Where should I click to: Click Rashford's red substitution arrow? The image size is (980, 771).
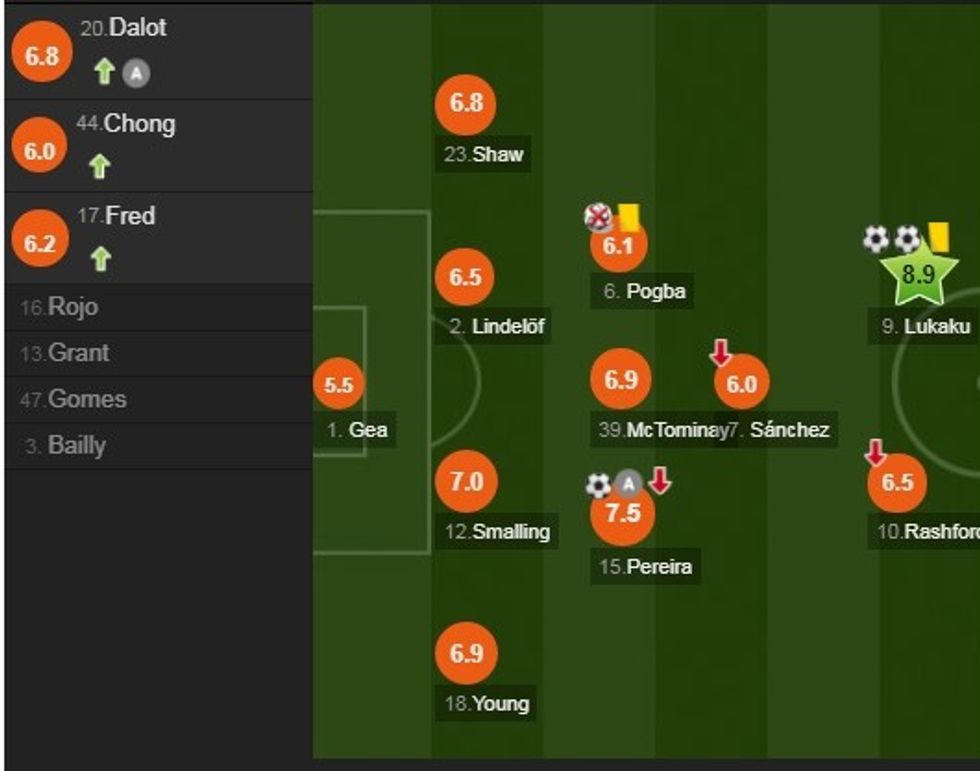[876, 453]
